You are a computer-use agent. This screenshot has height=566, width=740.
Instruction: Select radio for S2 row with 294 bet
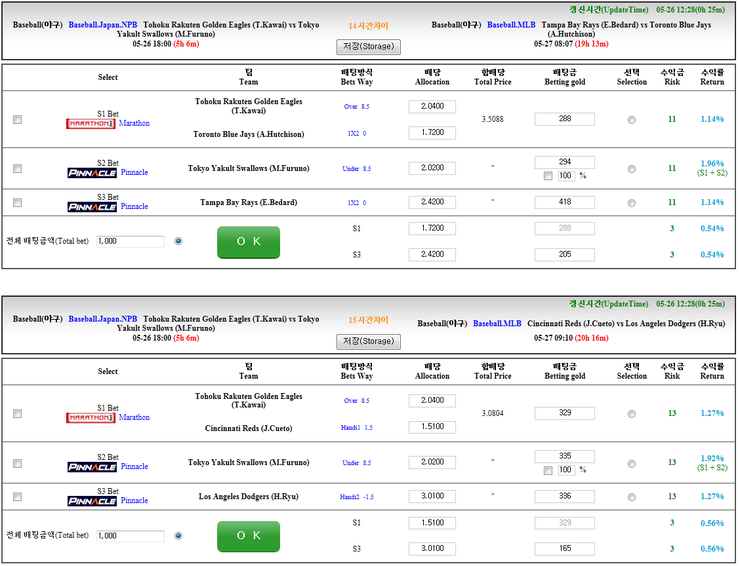(631, 169)
